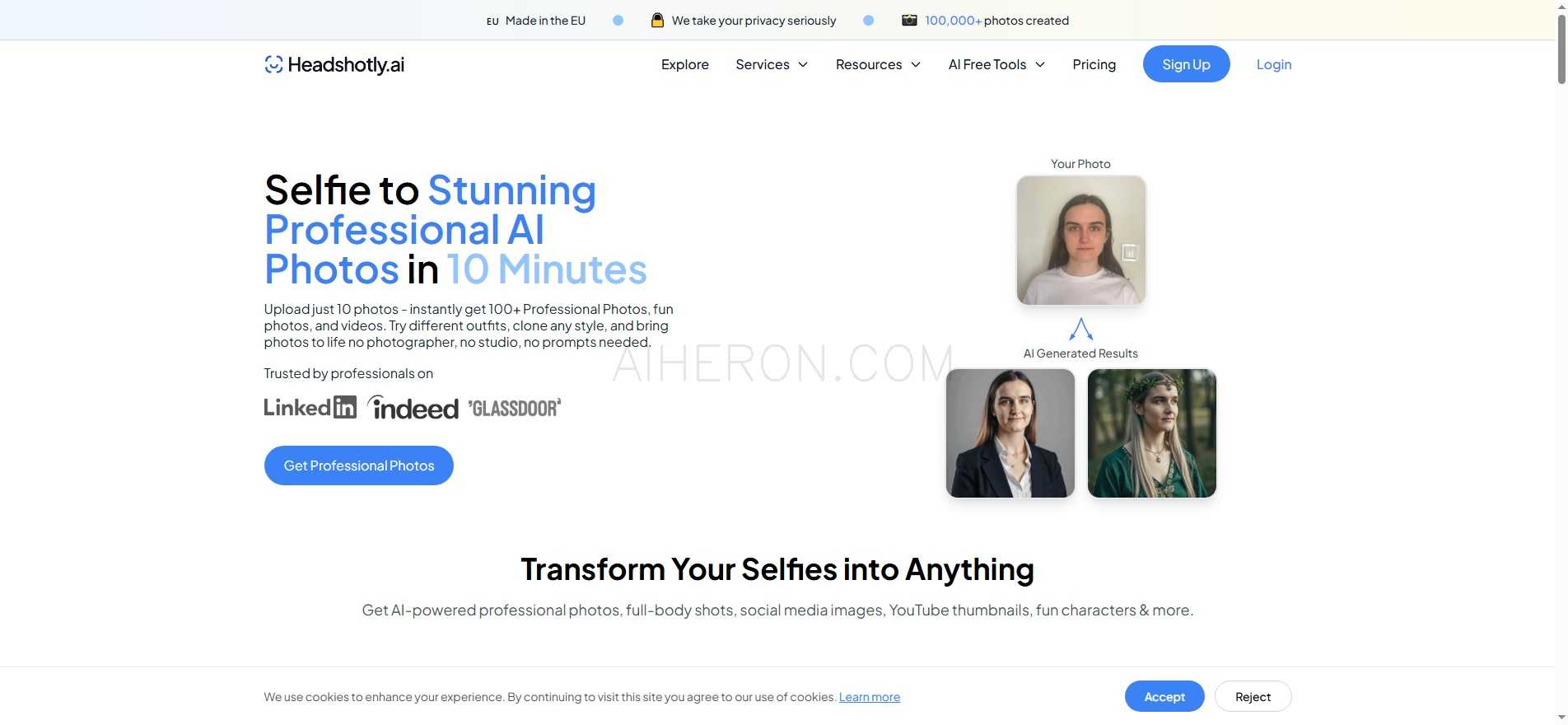Expand the Resources dropdown chevron
Viewport: 1568px width, 725px height.
coord(916,64)
